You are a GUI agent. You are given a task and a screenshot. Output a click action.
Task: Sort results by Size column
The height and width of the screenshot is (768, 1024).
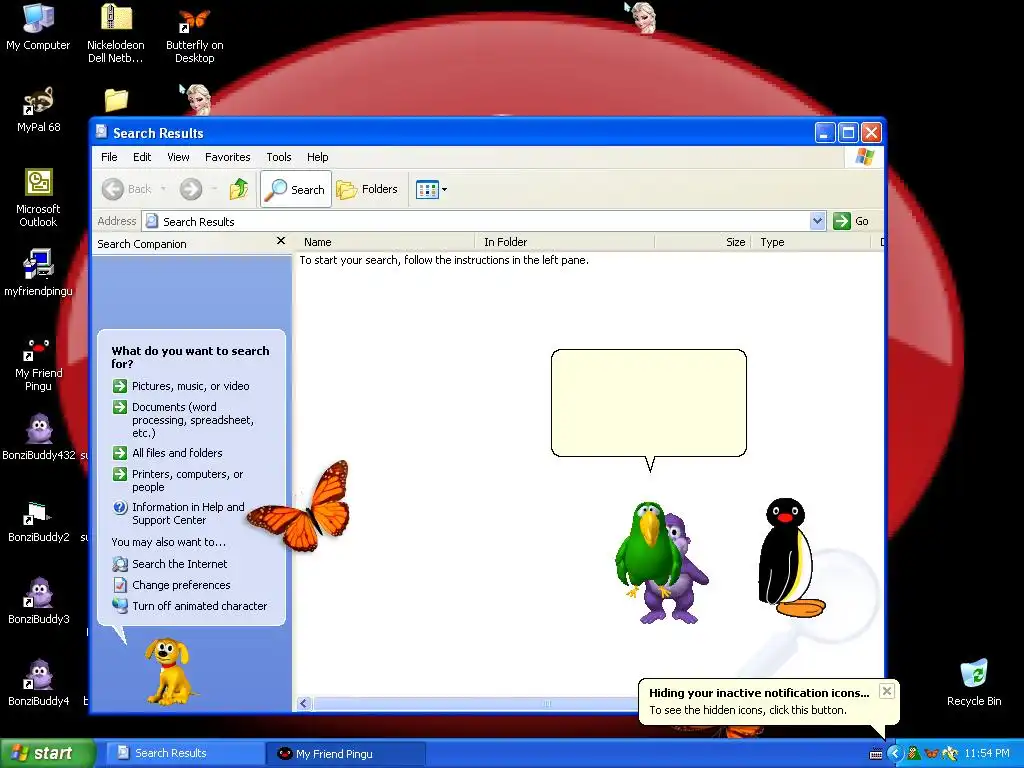pos(703,242)
